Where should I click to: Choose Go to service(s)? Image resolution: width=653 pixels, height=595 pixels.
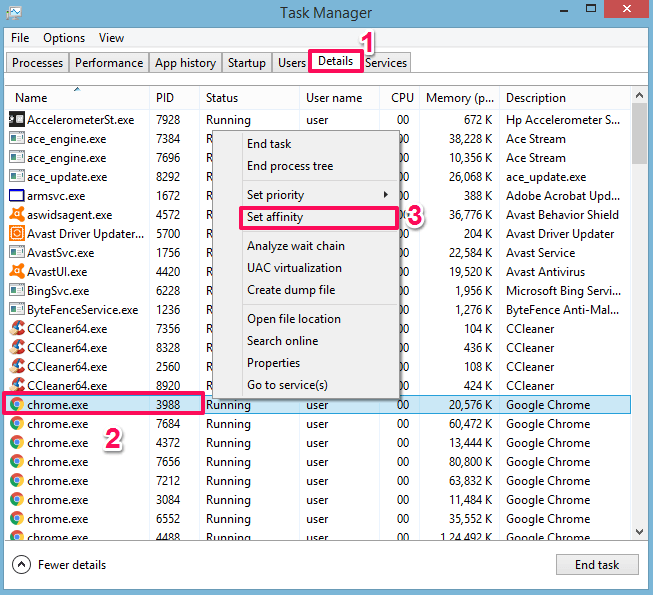click(318, 385)
